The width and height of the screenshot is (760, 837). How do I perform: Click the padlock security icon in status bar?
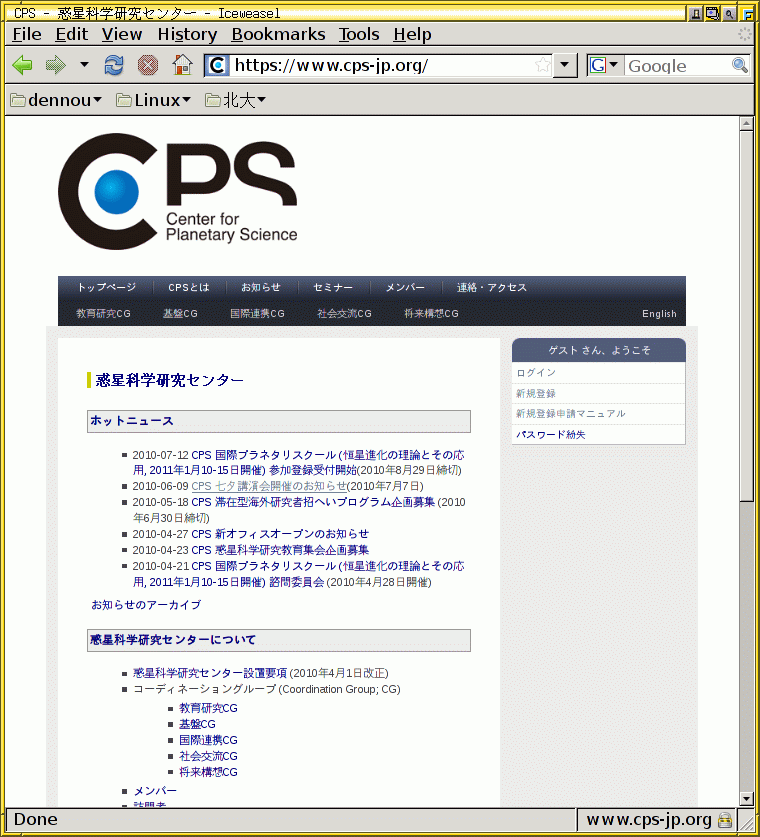coord(725,819)
